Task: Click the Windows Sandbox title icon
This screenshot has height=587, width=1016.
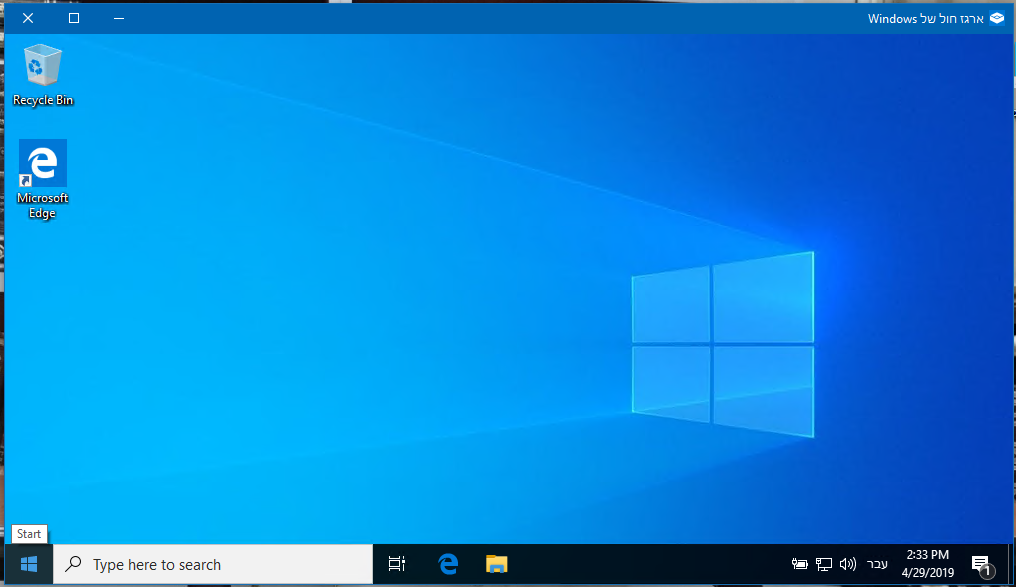Action: tap(997, 18)
